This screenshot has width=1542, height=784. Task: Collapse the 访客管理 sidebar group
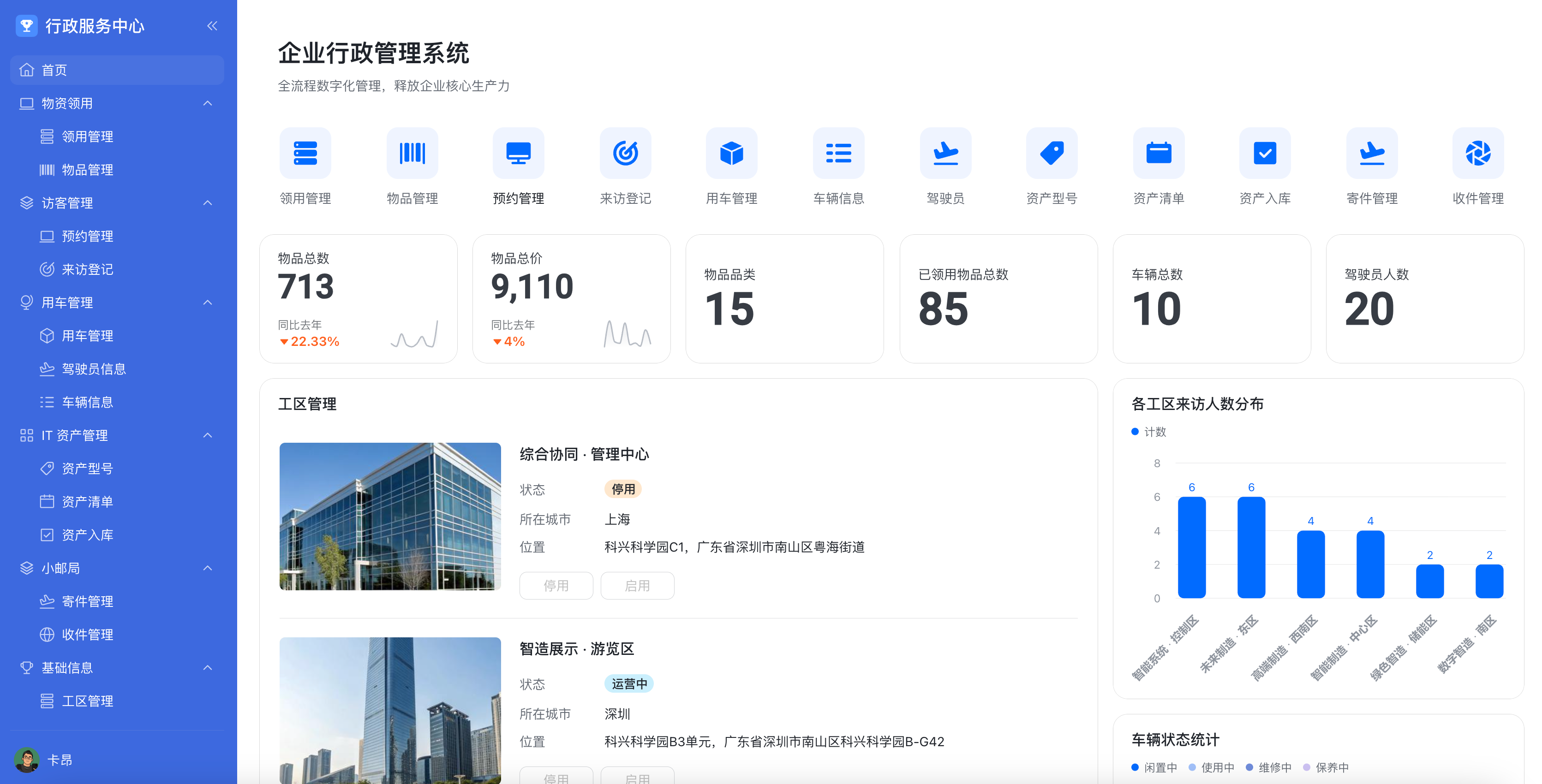[x=208, y=203]
